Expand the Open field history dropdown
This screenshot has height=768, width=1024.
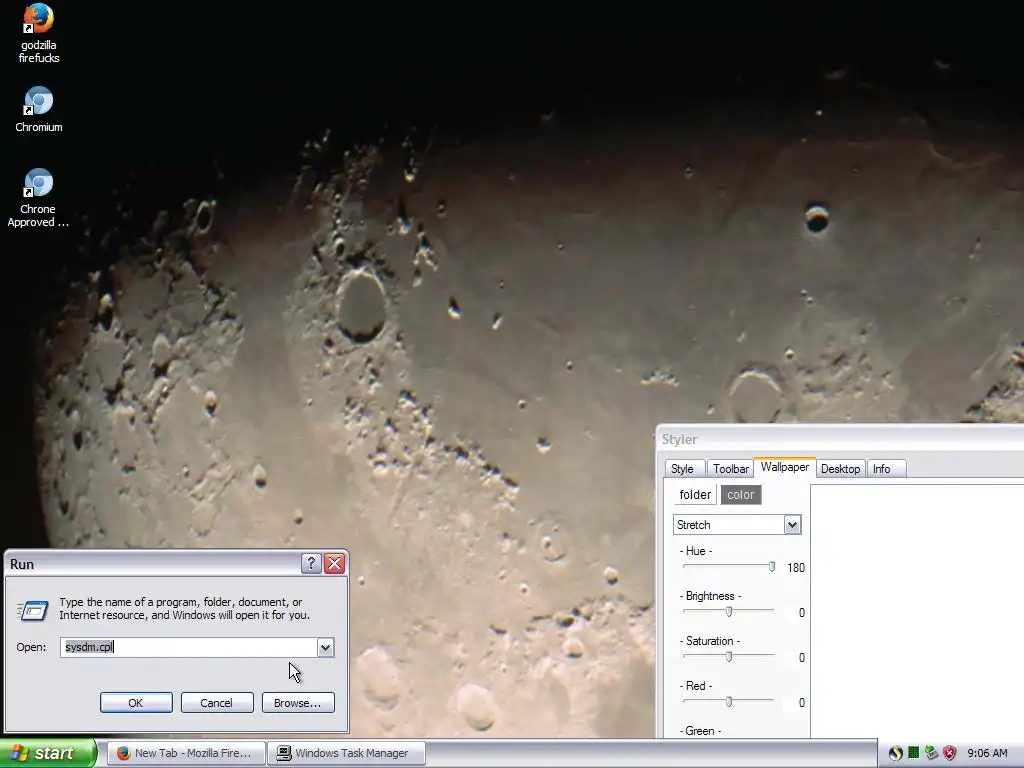[325, 647]
